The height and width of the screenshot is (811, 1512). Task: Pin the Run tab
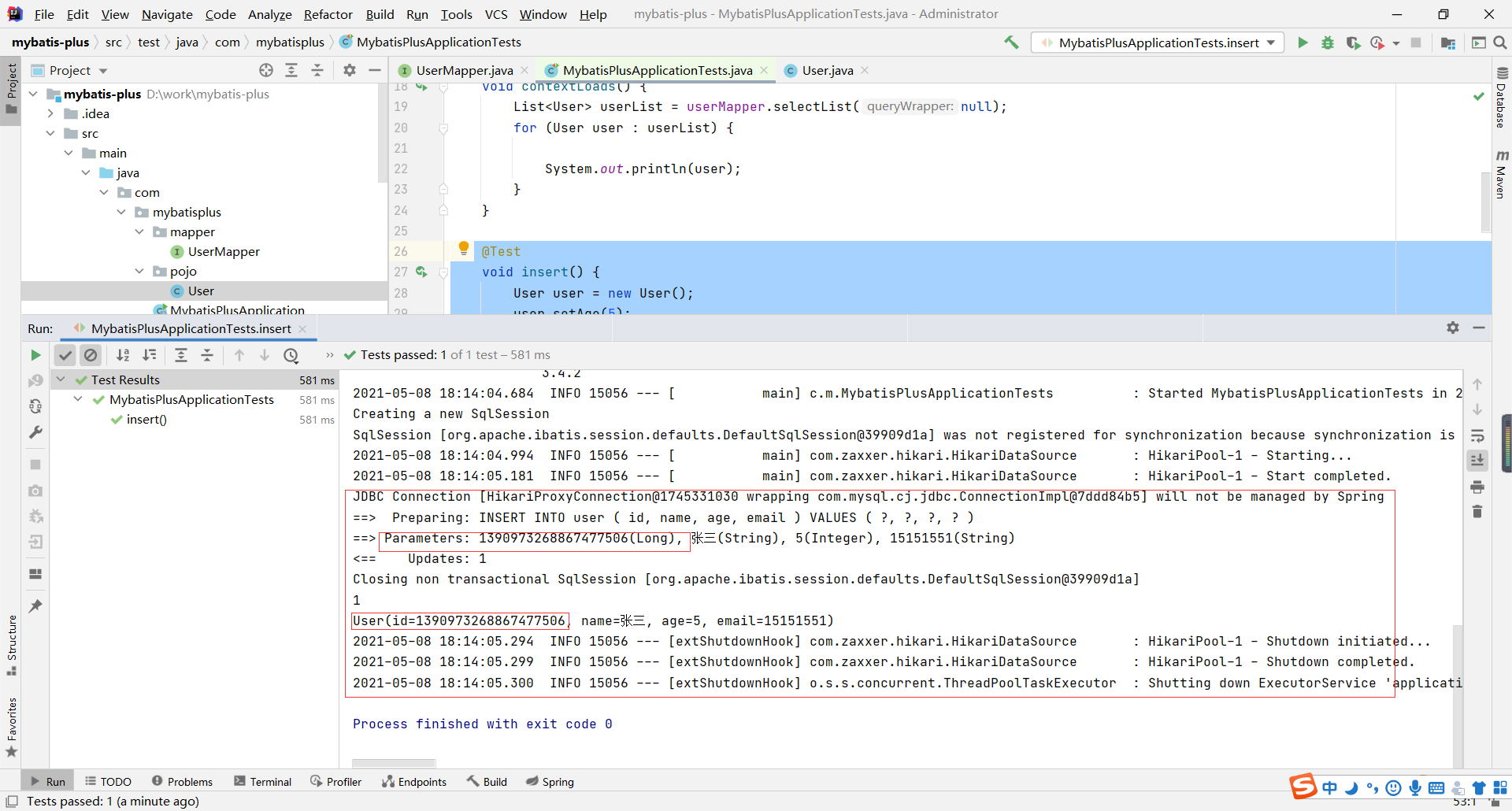(35, 605)
